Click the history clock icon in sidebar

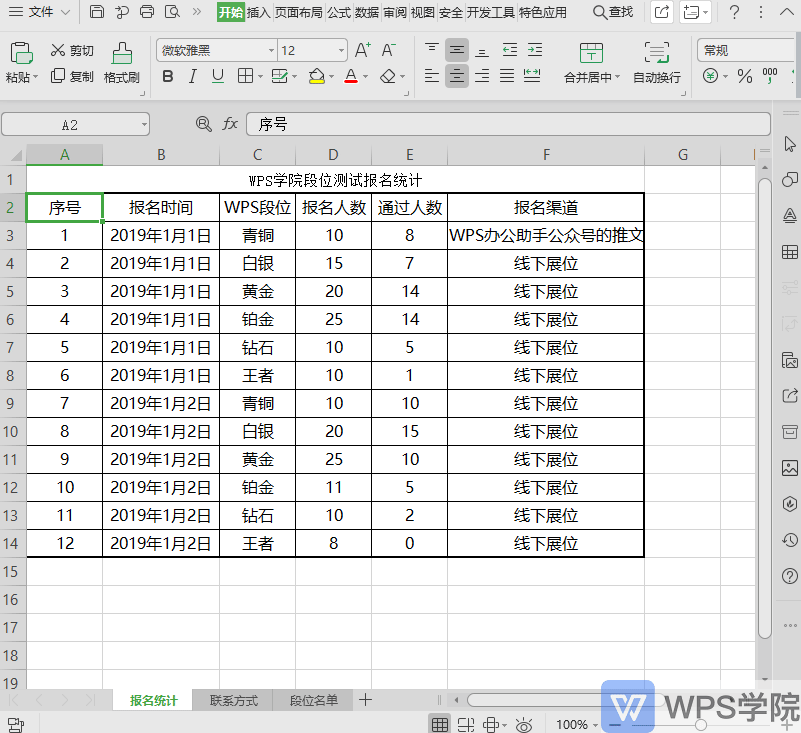click(790, 540)
